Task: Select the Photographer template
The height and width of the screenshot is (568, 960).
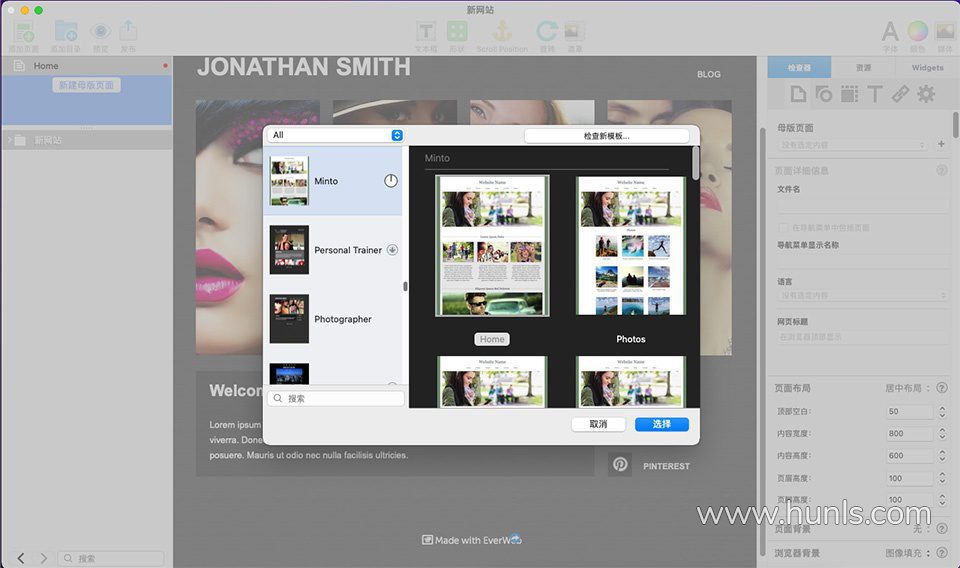Action: tap(332, 319)
